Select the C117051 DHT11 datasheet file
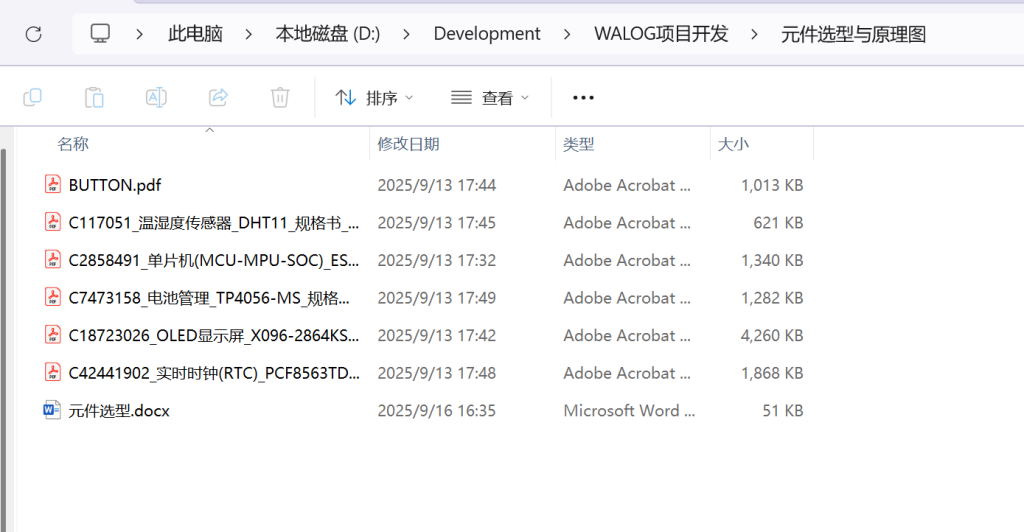The width and height of the screenshot is (1024, 532). pos(213,222)
